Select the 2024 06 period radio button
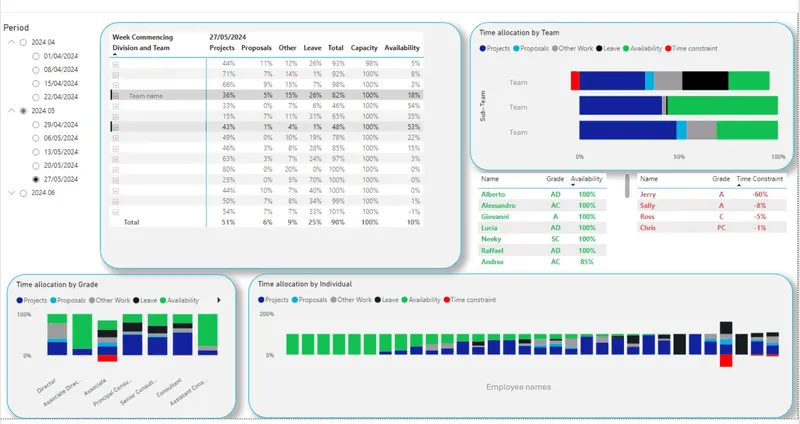This screenshot has height=424, width=800. point(23,193)
